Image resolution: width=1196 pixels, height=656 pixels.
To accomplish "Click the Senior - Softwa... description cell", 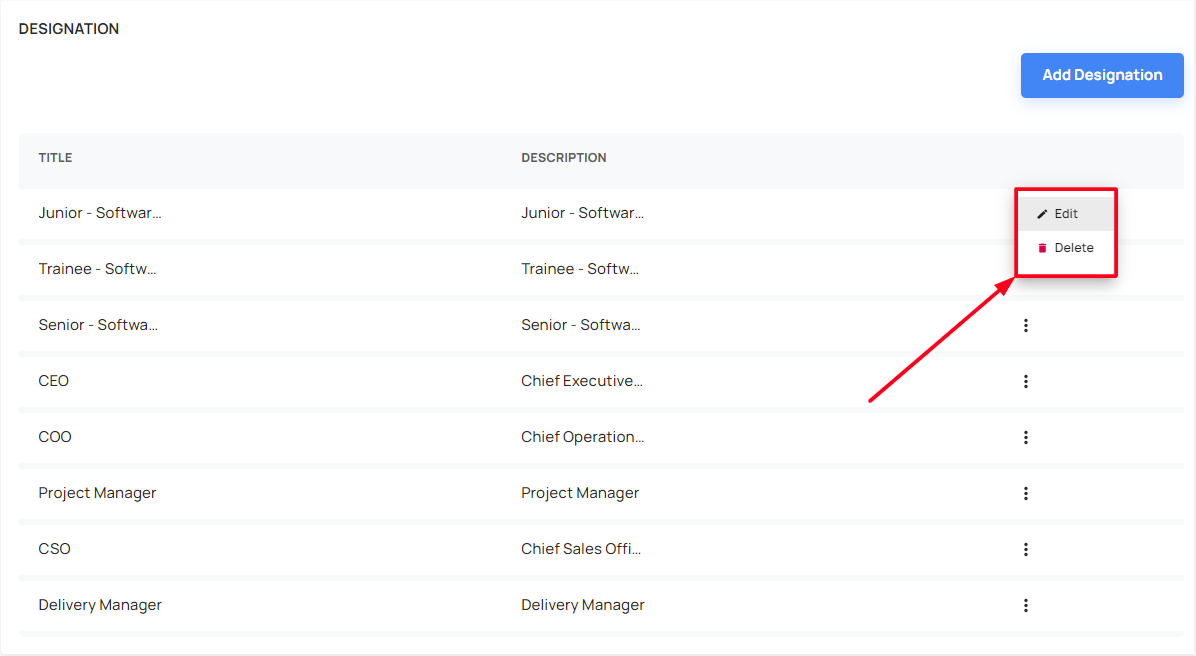I will point(580,325).
